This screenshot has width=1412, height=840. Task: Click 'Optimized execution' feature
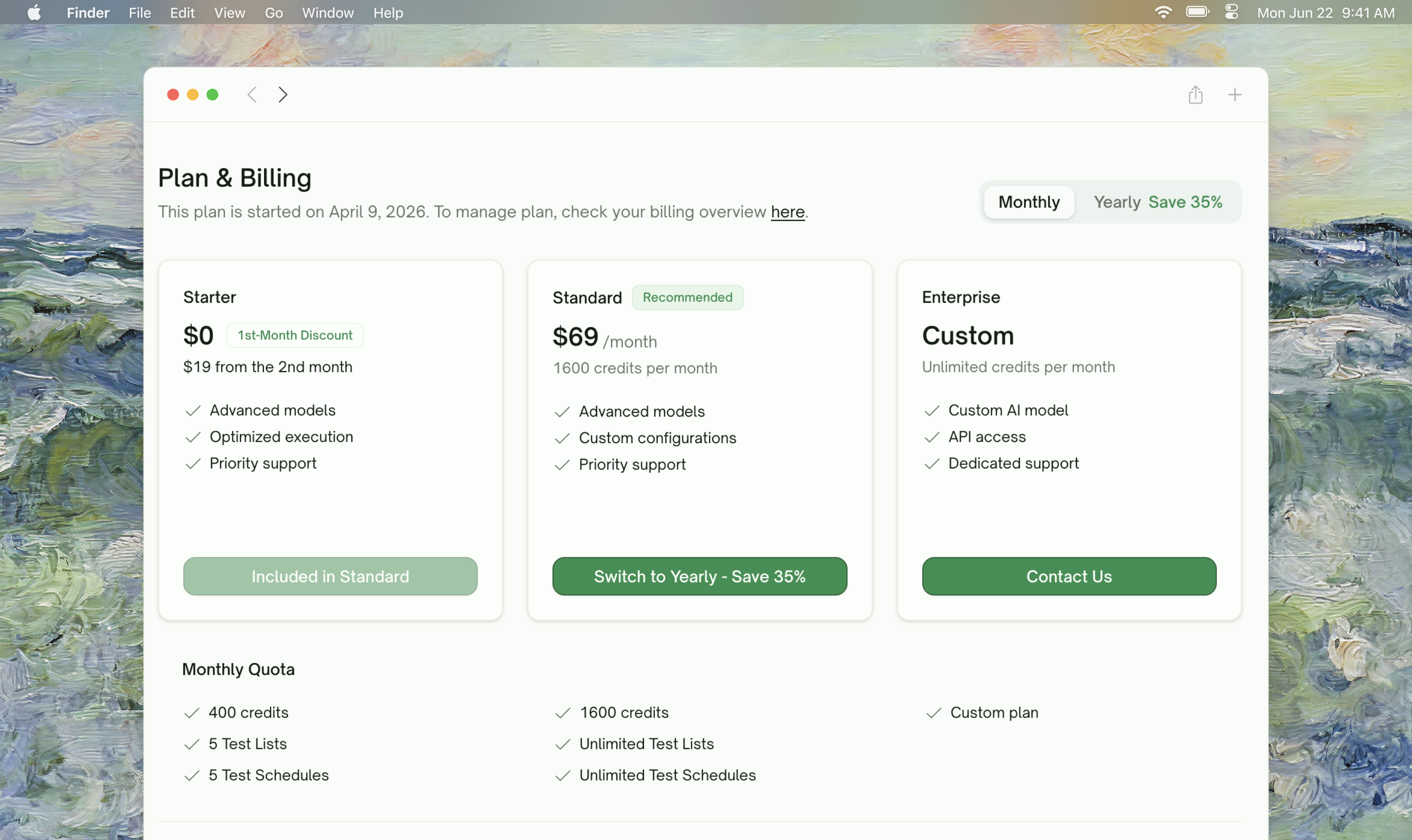[x=281, y=437]
